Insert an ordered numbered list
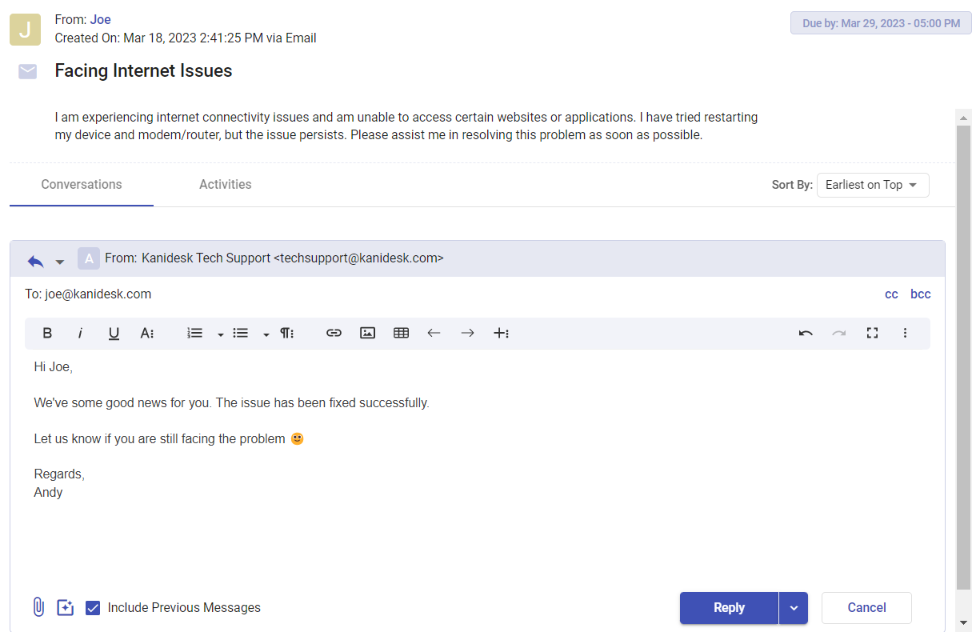This screenshot has height=644, width=977. point(194,333)
